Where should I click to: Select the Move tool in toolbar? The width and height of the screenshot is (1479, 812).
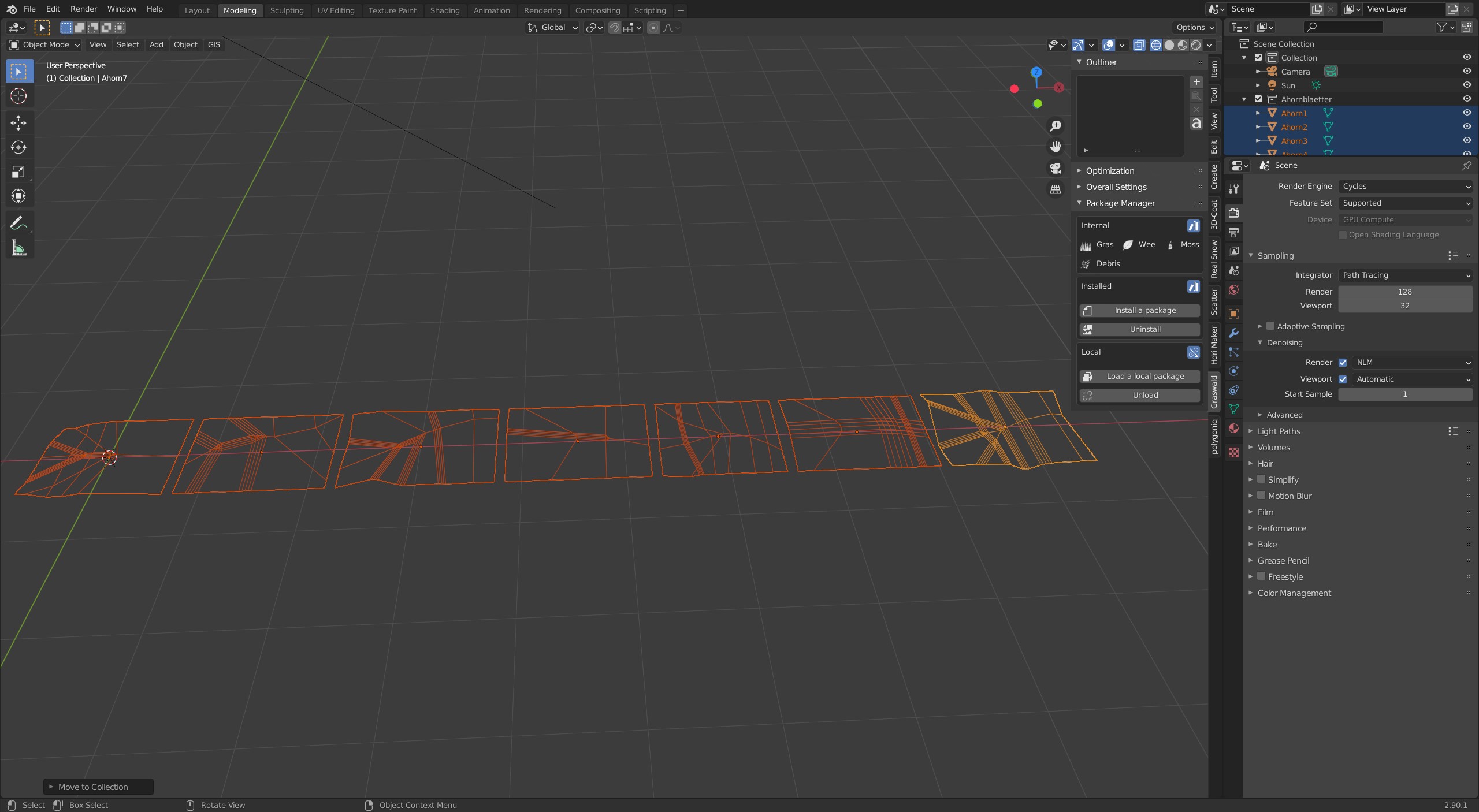(x=18, y=122)
